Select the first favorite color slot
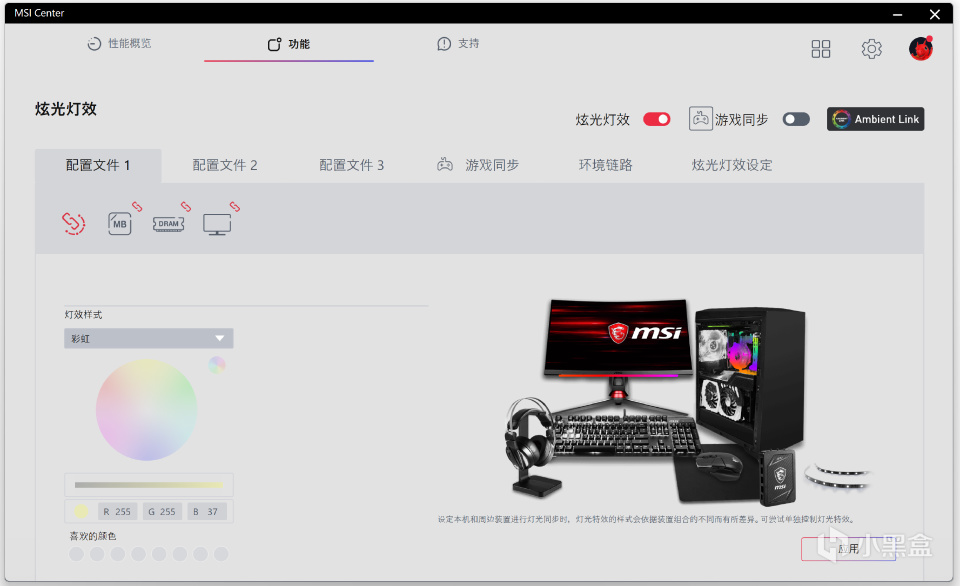This screenshot has height=586, width=960. click(x=77, y=554)
